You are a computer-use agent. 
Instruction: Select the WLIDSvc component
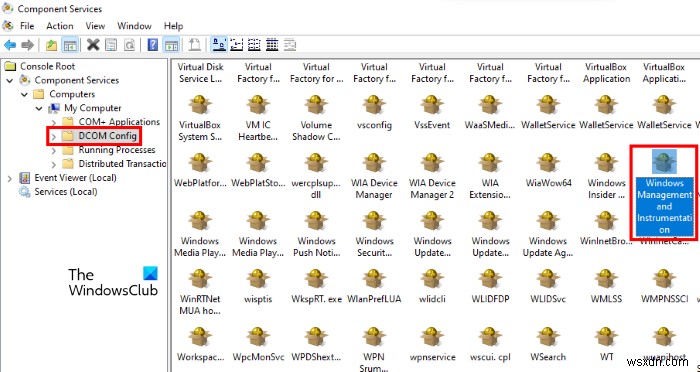[548, 286]
